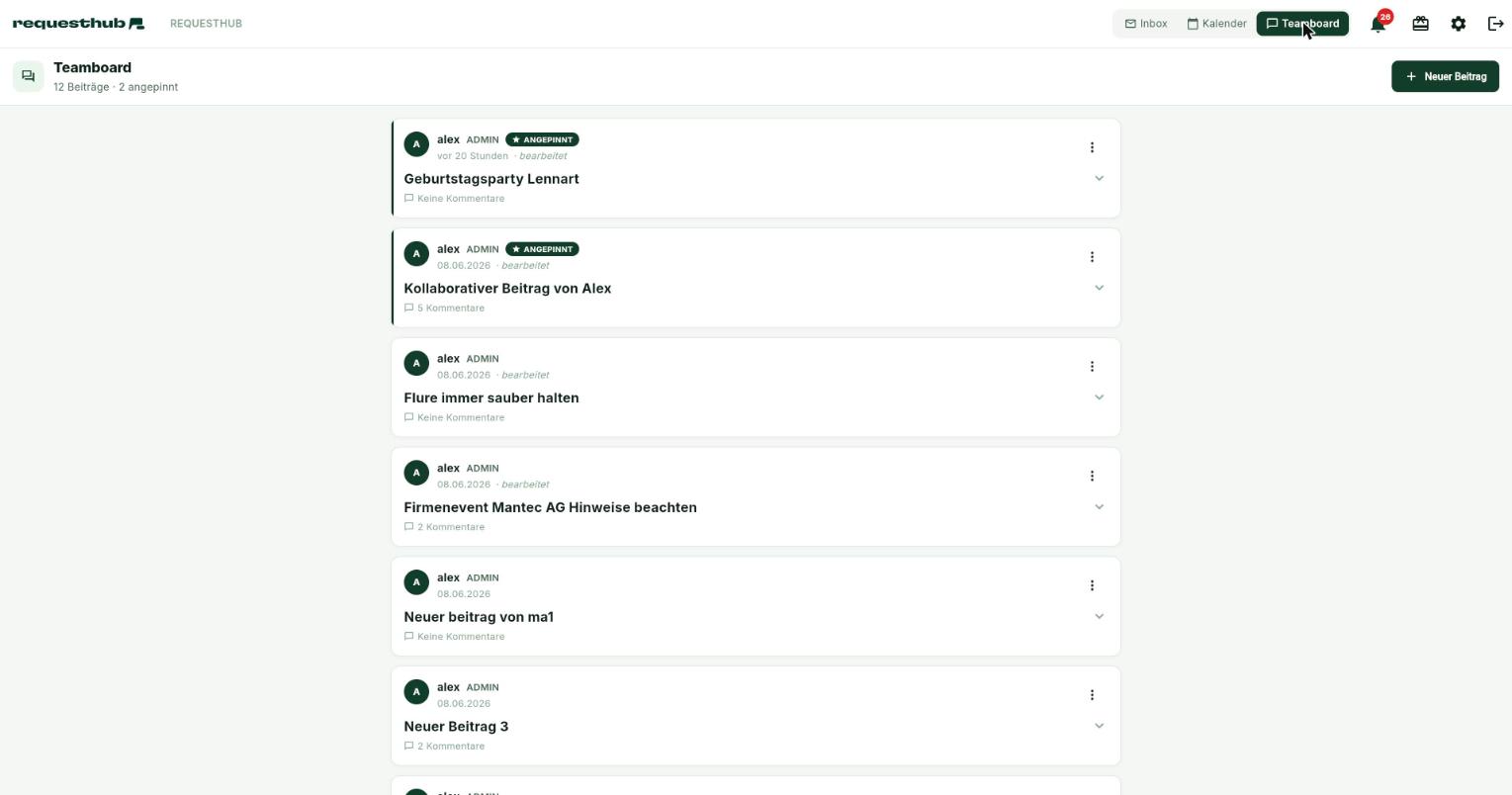Click '12 Beiträge · 2 angepinnt' subtitle
This screenshot has width=1512, height=795.
(116, 87)
